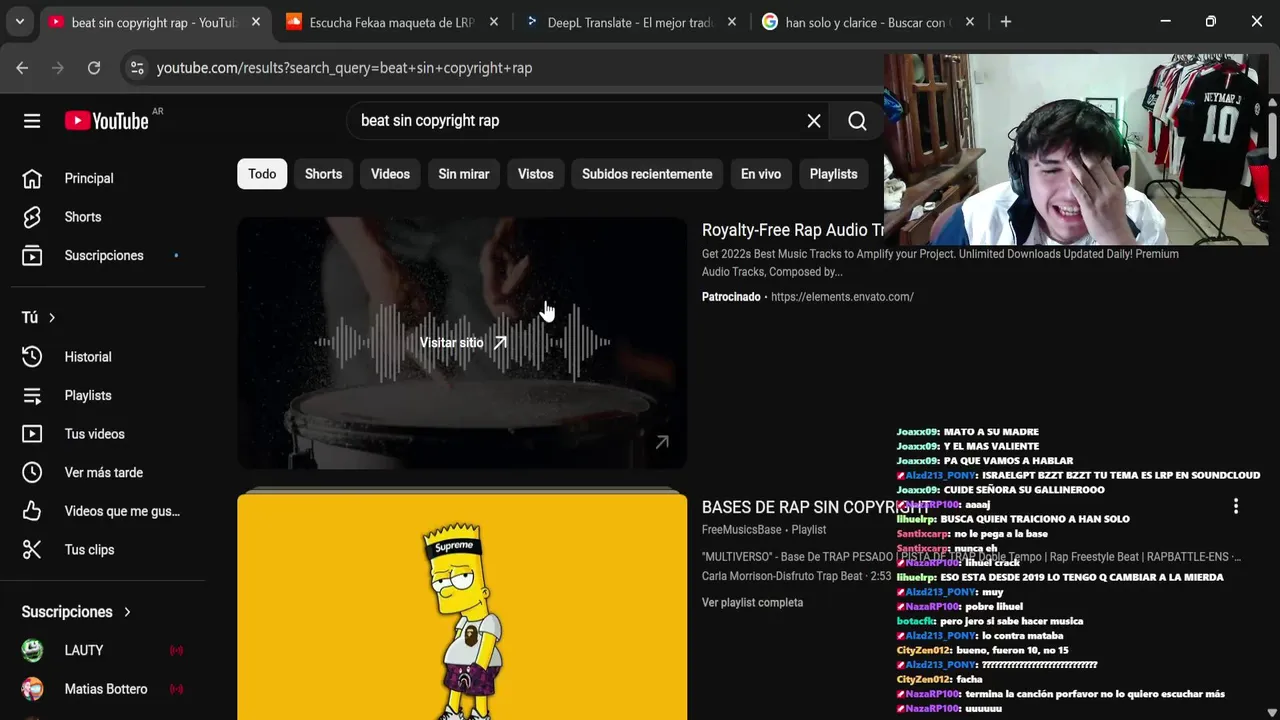Select the Todo filter chip
The image size is (1280, 720).
[262, 174]
